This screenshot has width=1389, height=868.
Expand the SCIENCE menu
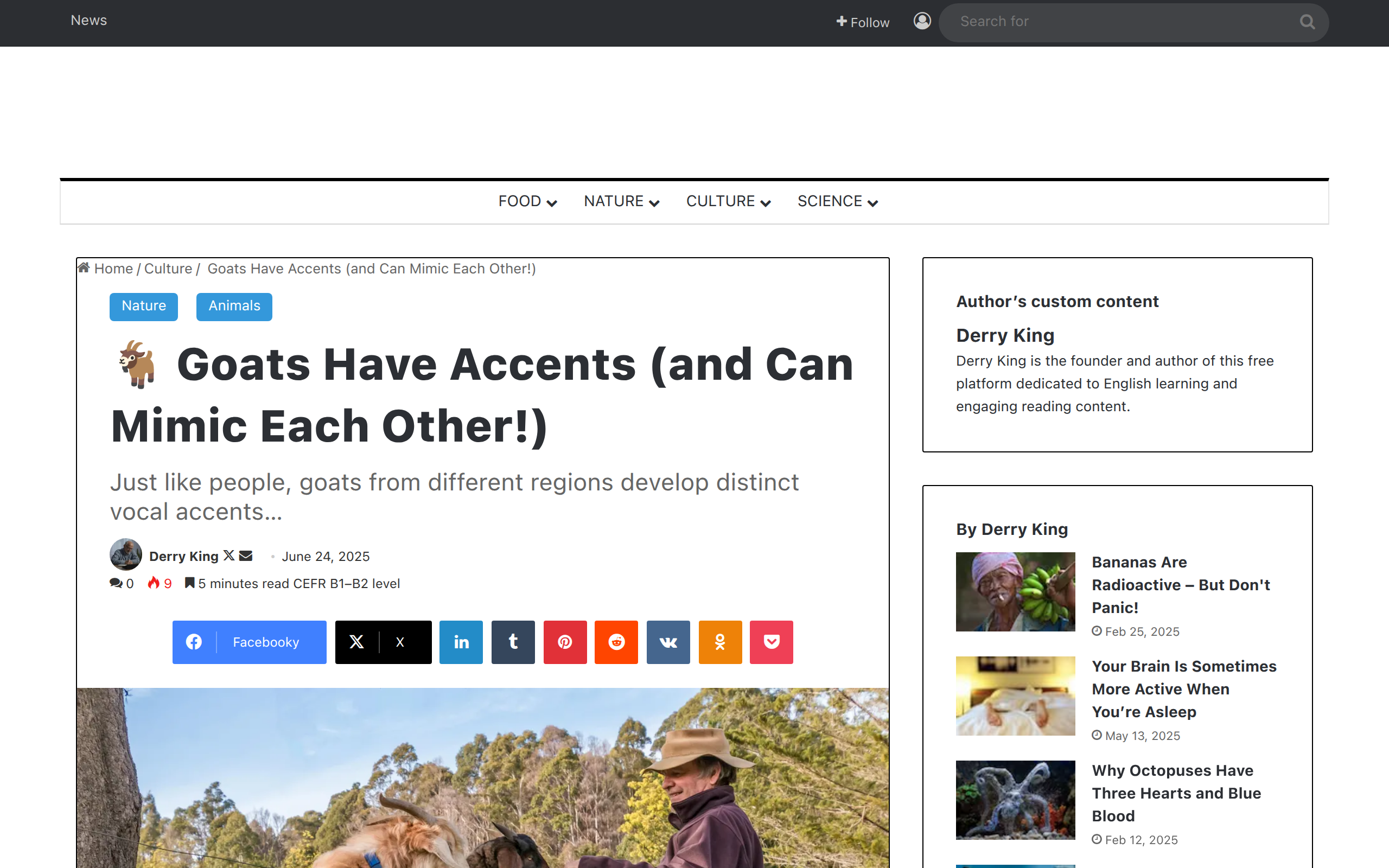pos(837,201)
